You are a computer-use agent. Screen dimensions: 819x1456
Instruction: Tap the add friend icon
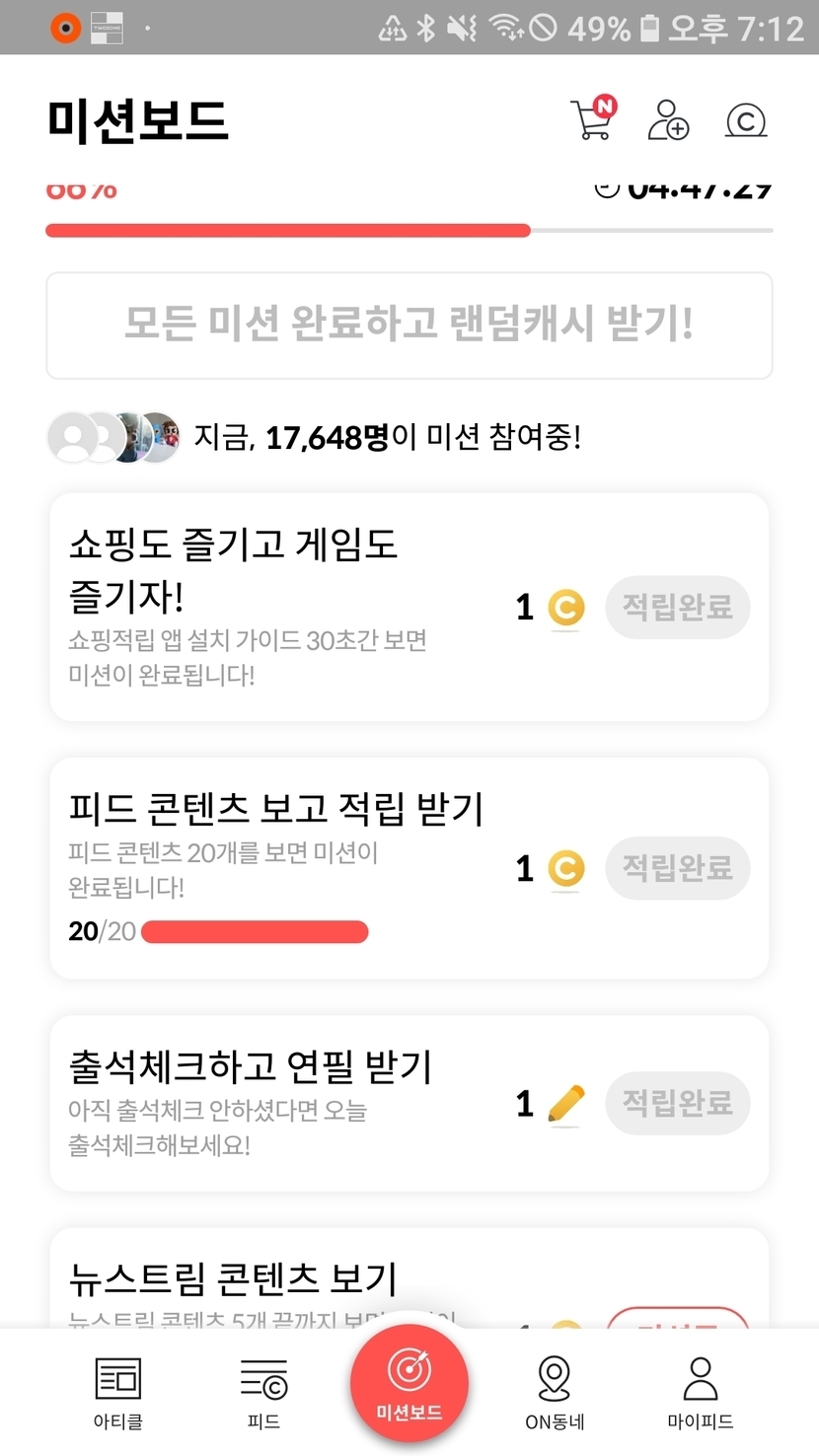pos(668,120)
